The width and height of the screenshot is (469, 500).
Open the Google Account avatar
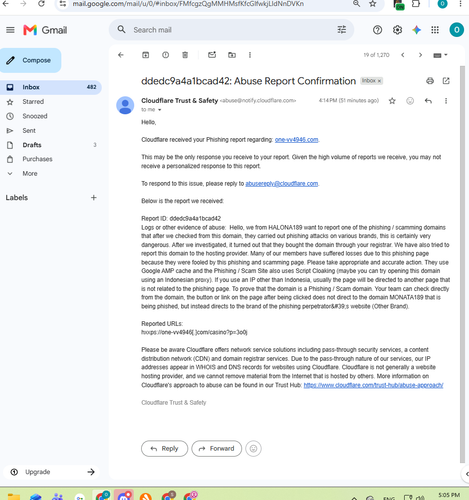pyautogui.click(x=456, y=30)
